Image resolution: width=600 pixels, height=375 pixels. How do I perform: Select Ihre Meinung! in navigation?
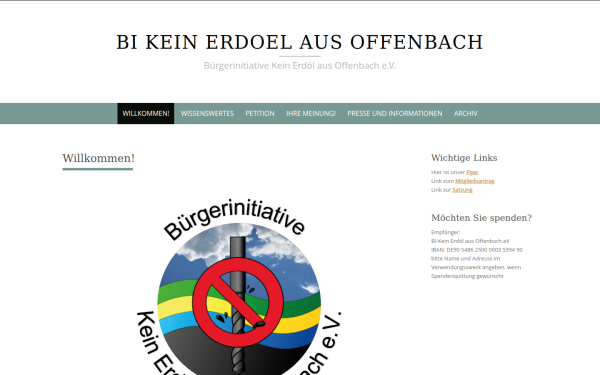point(311,113)
